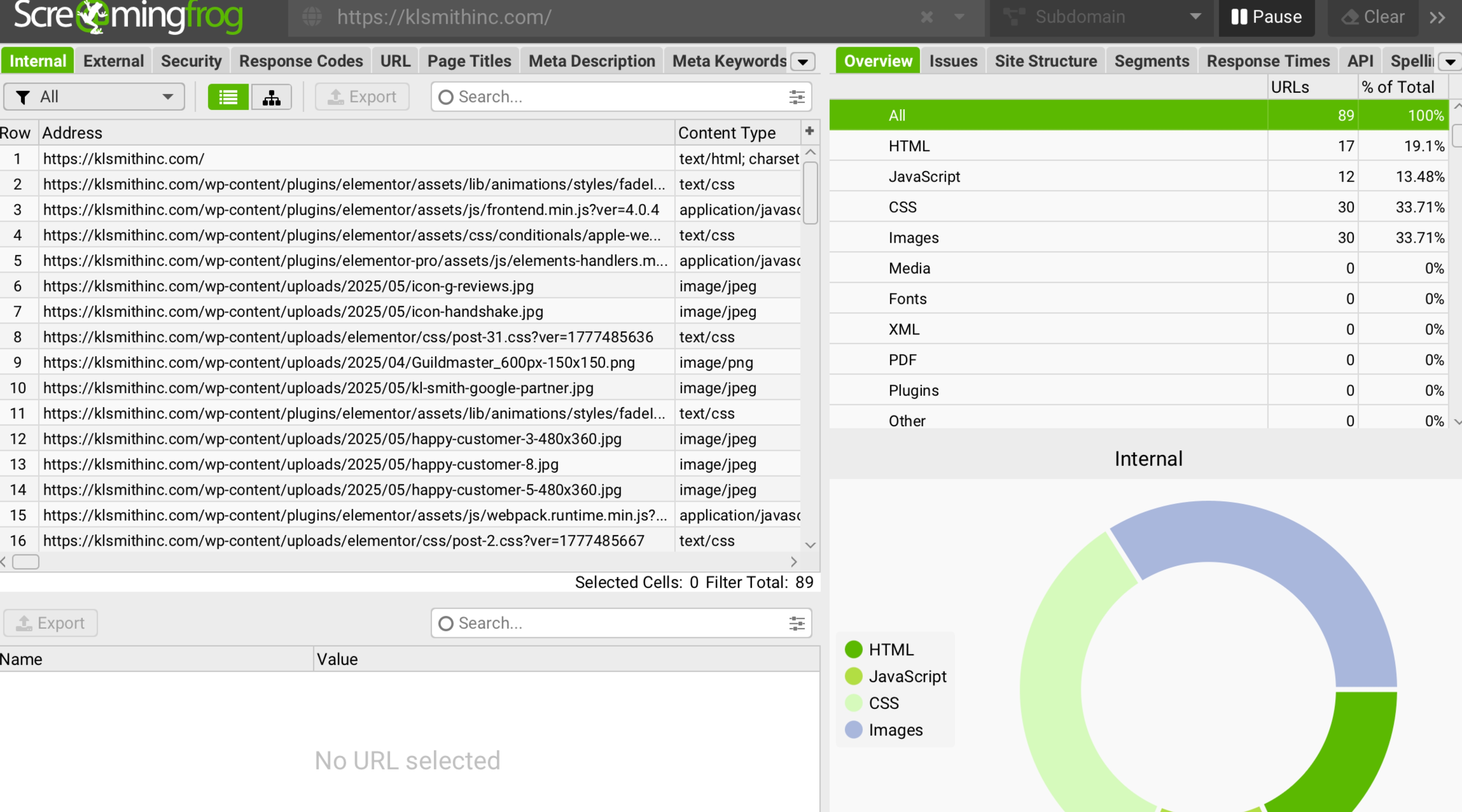Clear the crawl data
Screen dimensions: 1462x812
pyautogui.click(x=1372, y=17)
